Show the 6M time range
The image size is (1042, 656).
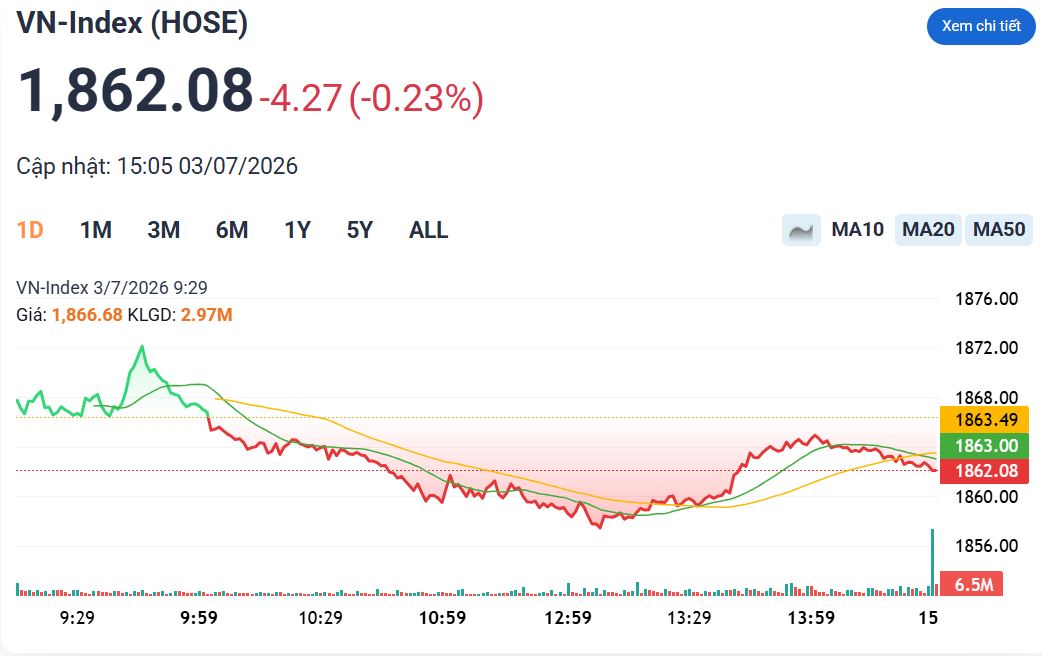click(232, 230)
